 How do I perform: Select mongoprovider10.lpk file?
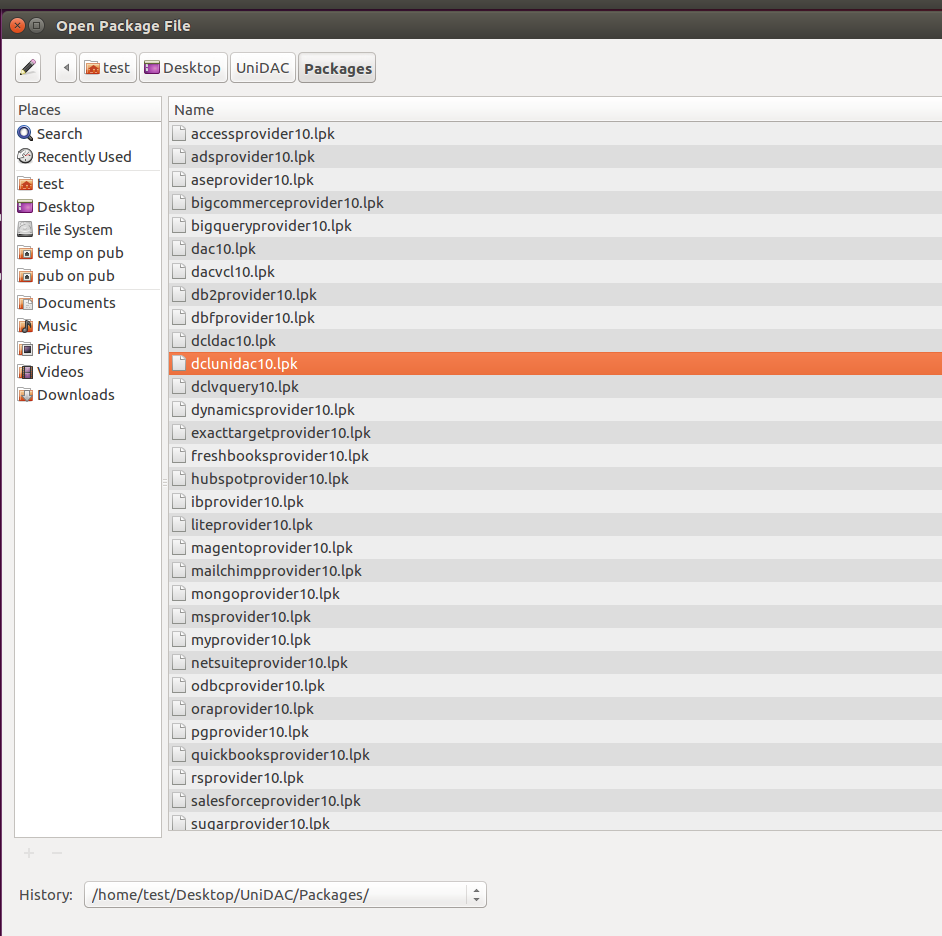coord(556,594)
